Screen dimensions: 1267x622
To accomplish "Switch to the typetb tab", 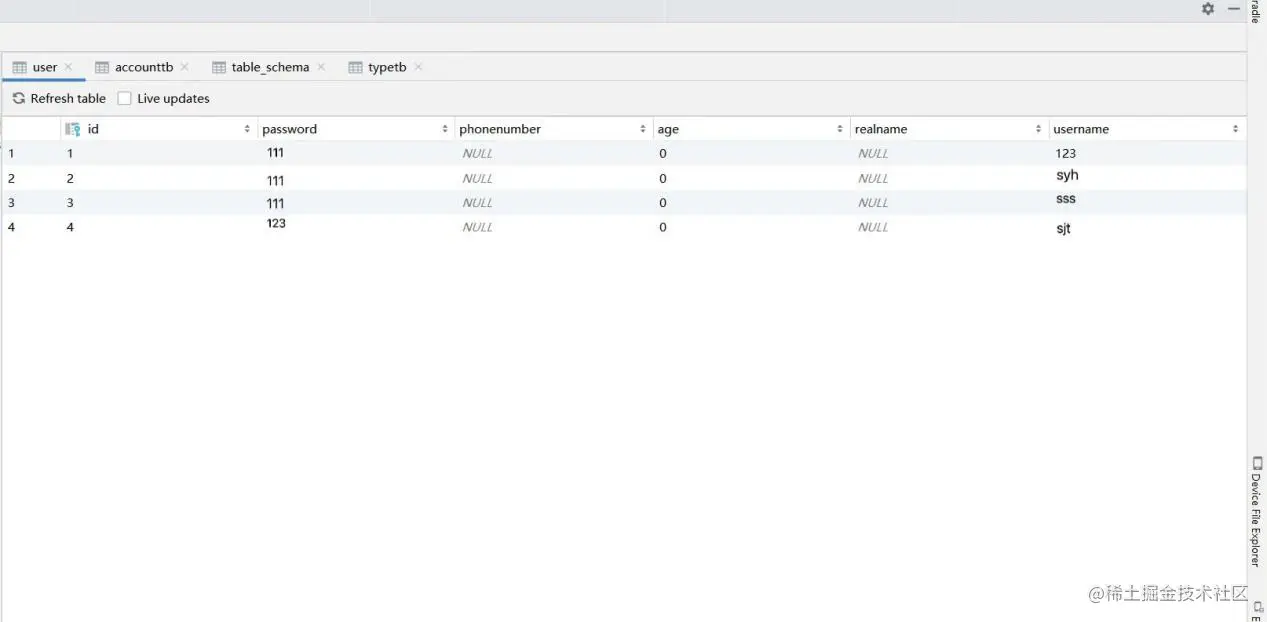I will [x=386, y=67].
